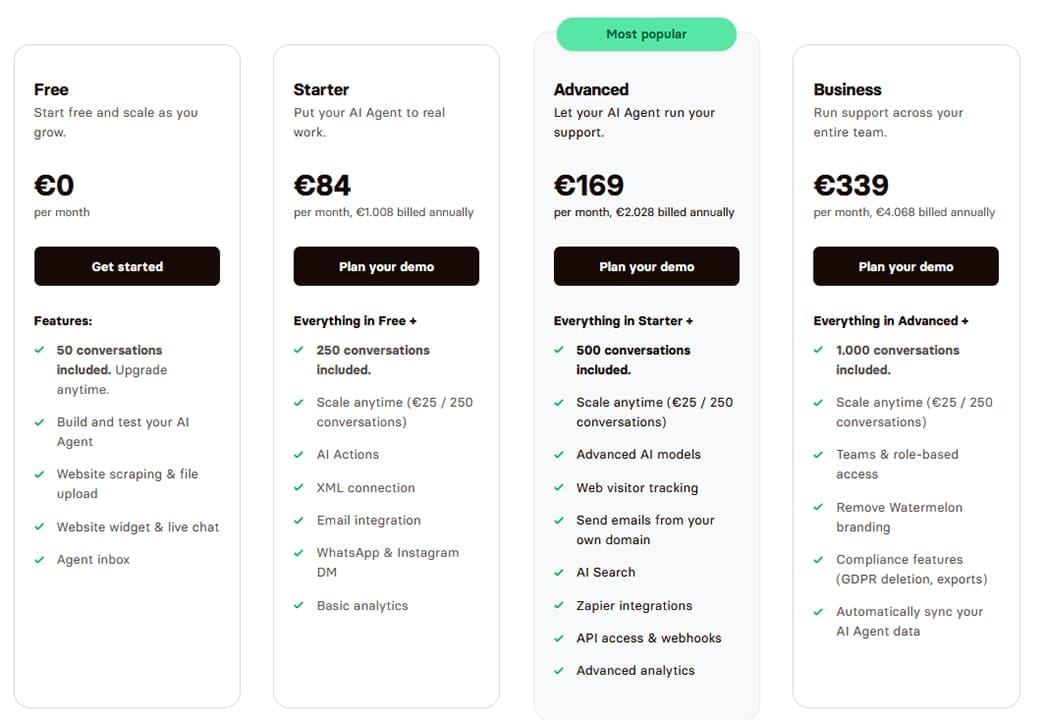Screen dimensions: 1046x720
Task: Click Email integration feature text
Action: click(368, 520)
